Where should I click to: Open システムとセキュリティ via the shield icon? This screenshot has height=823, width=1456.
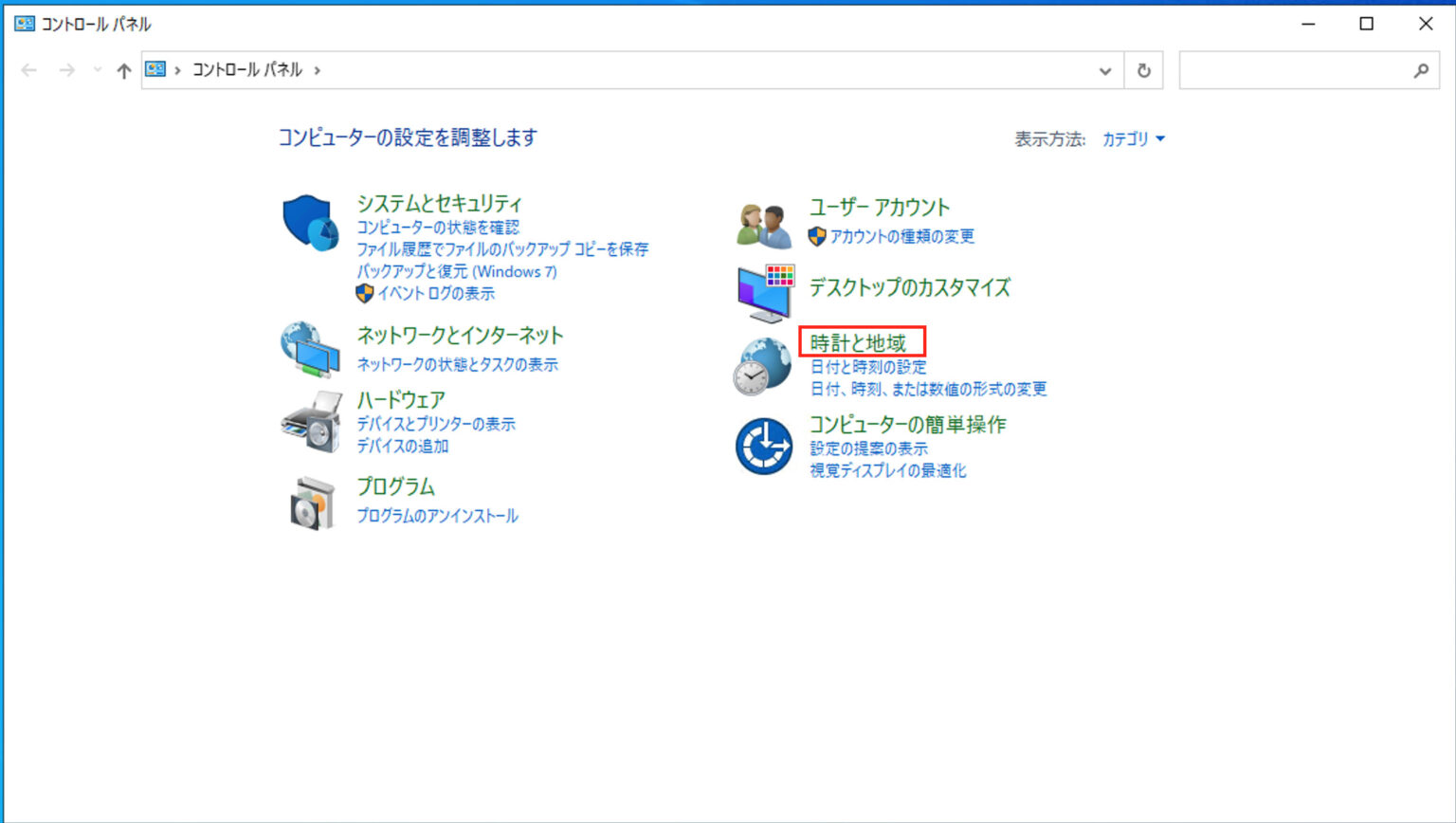pyautogui.click(x=310, y=220)
